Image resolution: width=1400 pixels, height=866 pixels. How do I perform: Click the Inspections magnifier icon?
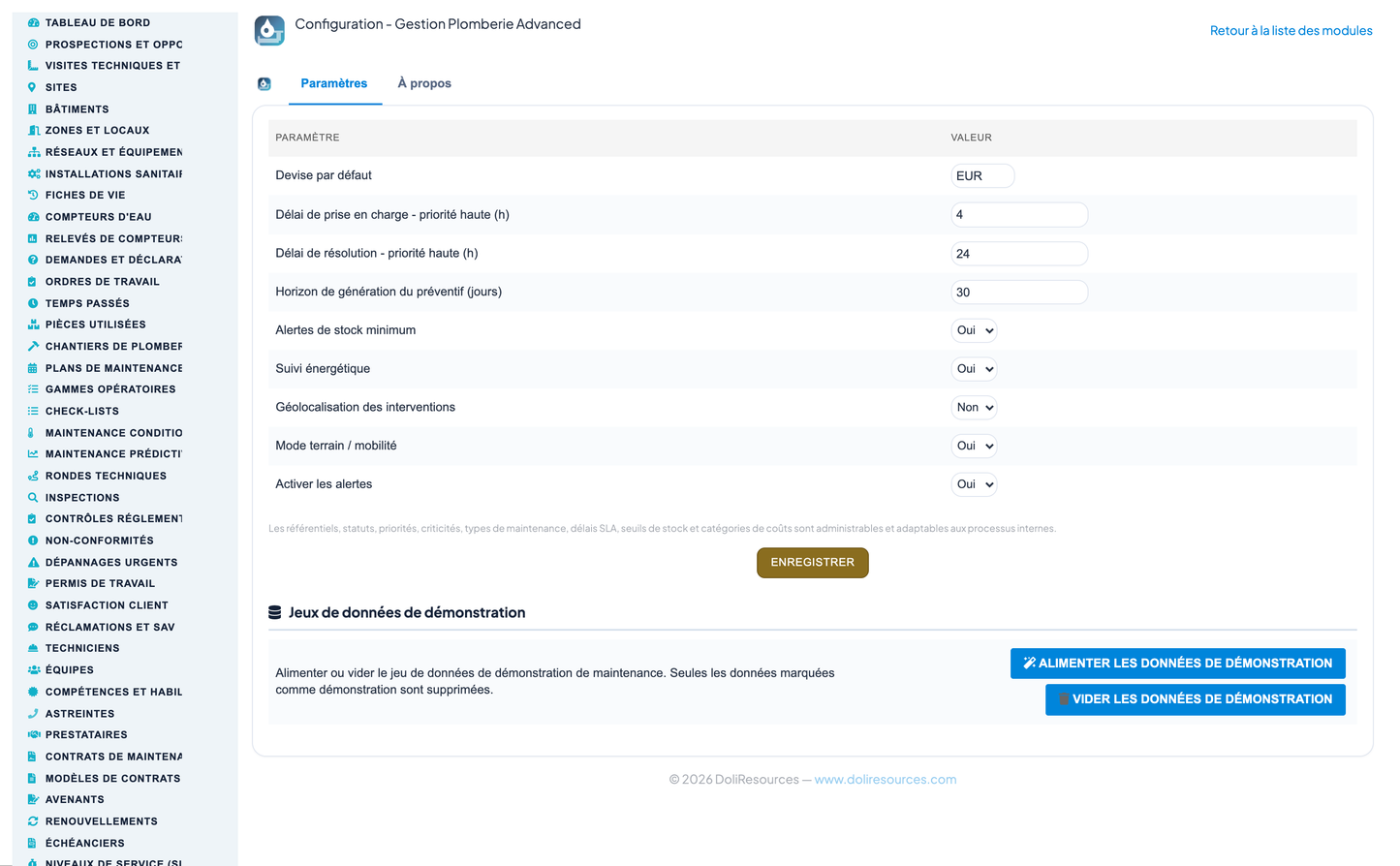click(33, 497)
